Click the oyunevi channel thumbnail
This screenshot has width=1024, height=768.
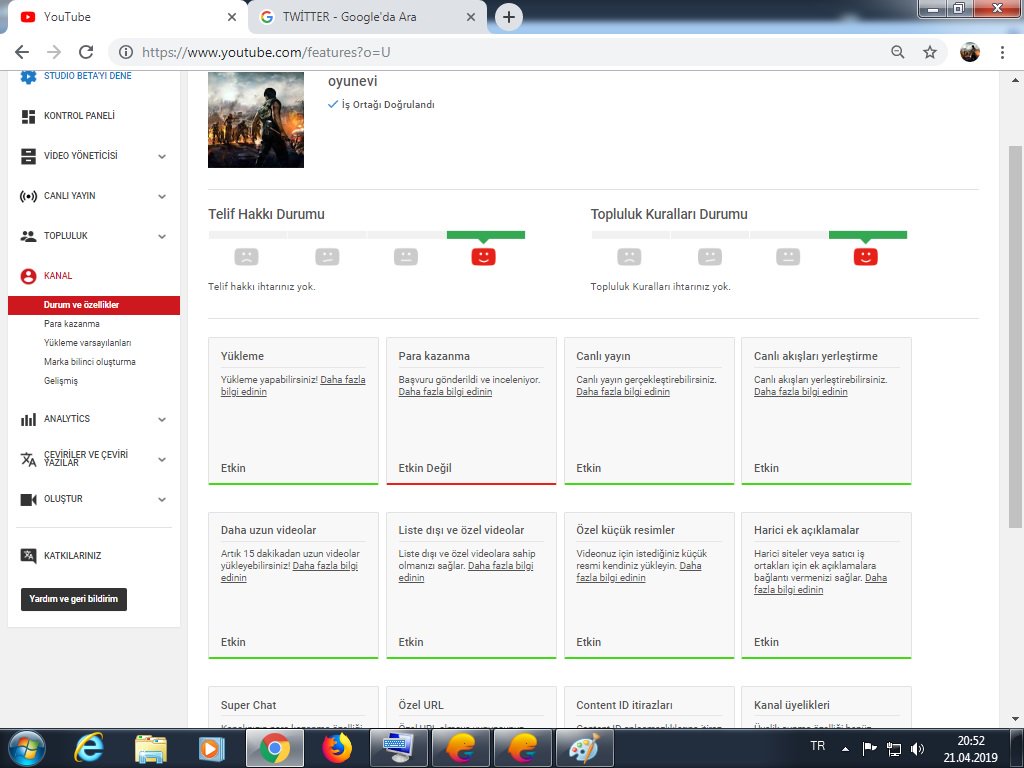(256, 120)
